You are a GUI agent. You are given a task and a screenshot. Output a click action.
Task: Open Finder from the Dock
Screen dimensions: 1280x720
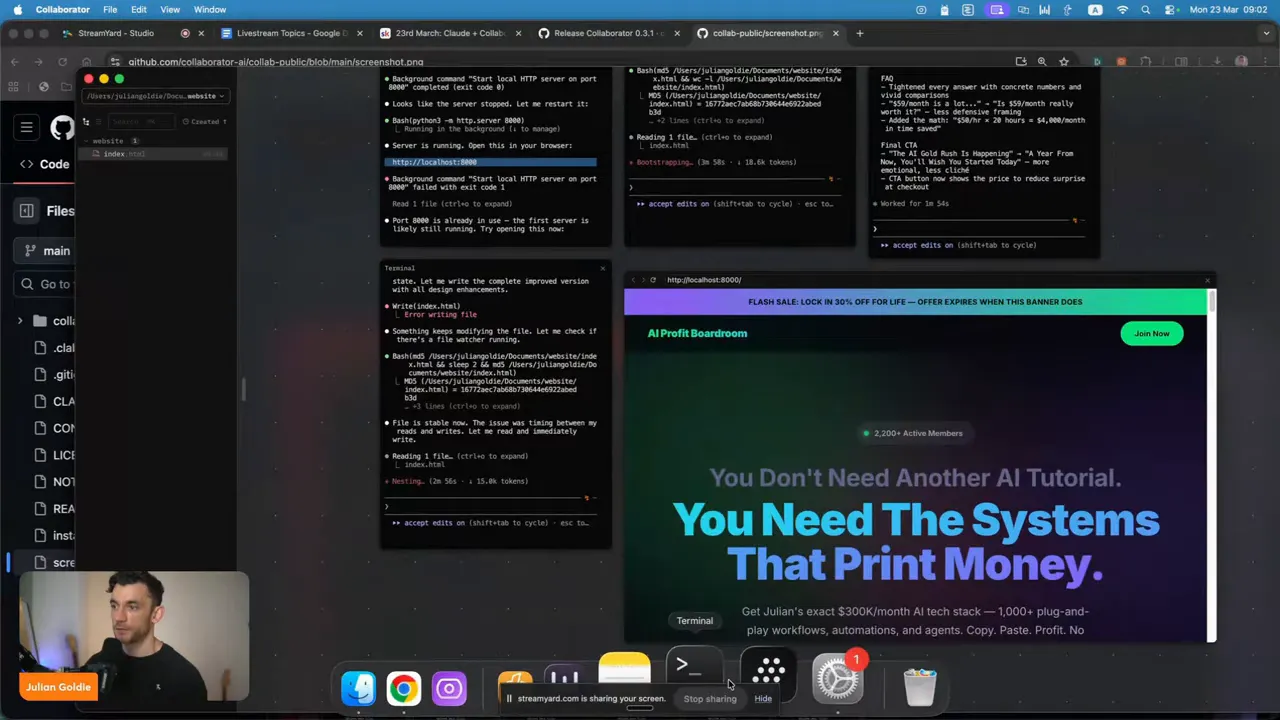tap(359, 688)
